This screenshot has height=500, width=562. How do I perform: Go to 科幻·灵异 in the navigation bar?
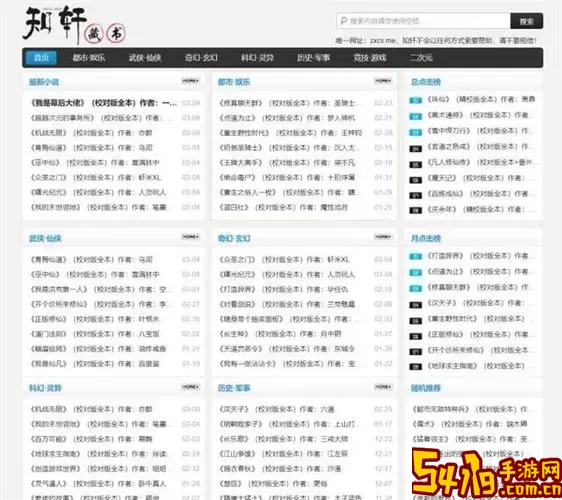(x=257, y=58)
